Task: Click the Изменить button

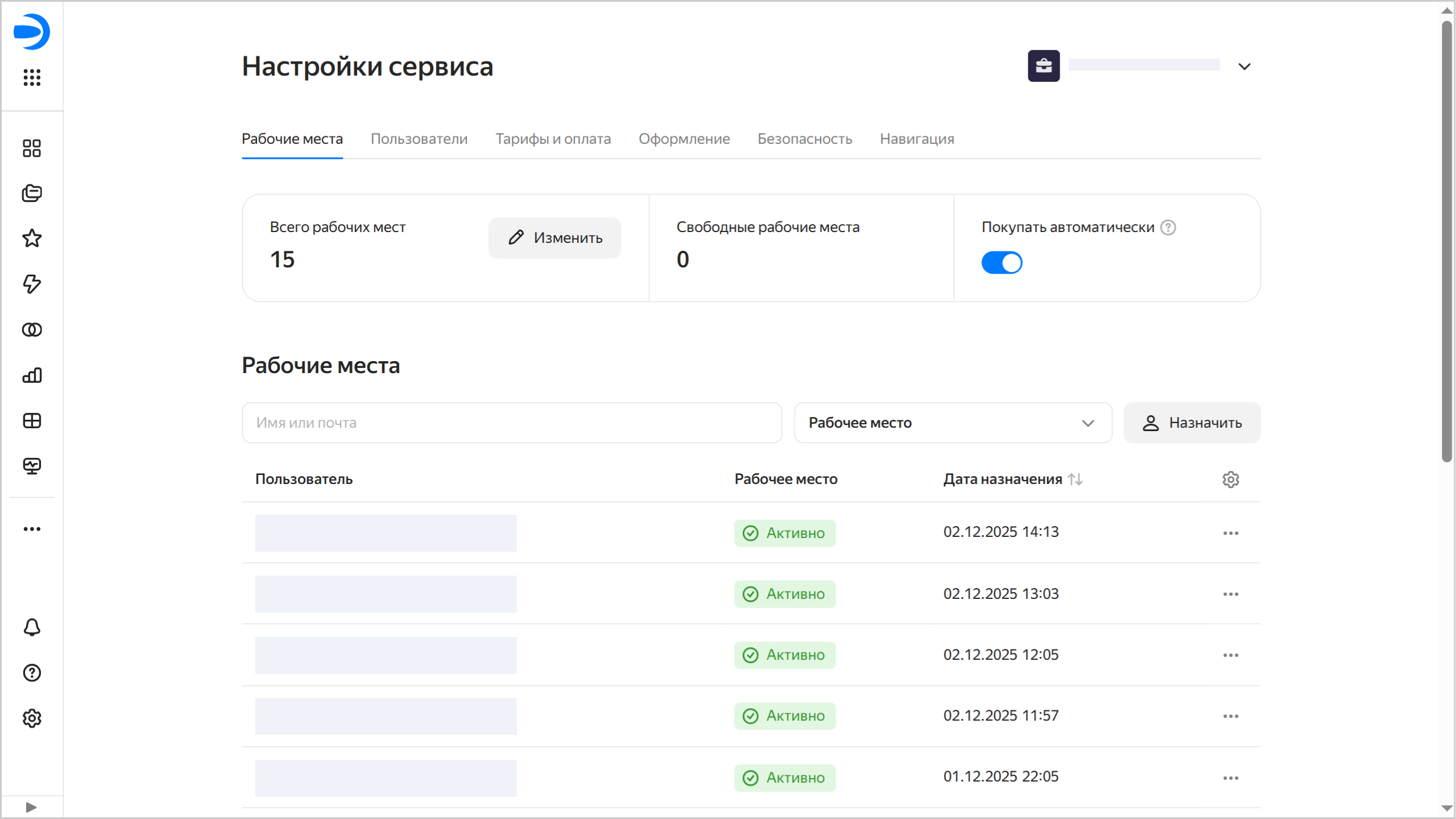Action: 554,238
